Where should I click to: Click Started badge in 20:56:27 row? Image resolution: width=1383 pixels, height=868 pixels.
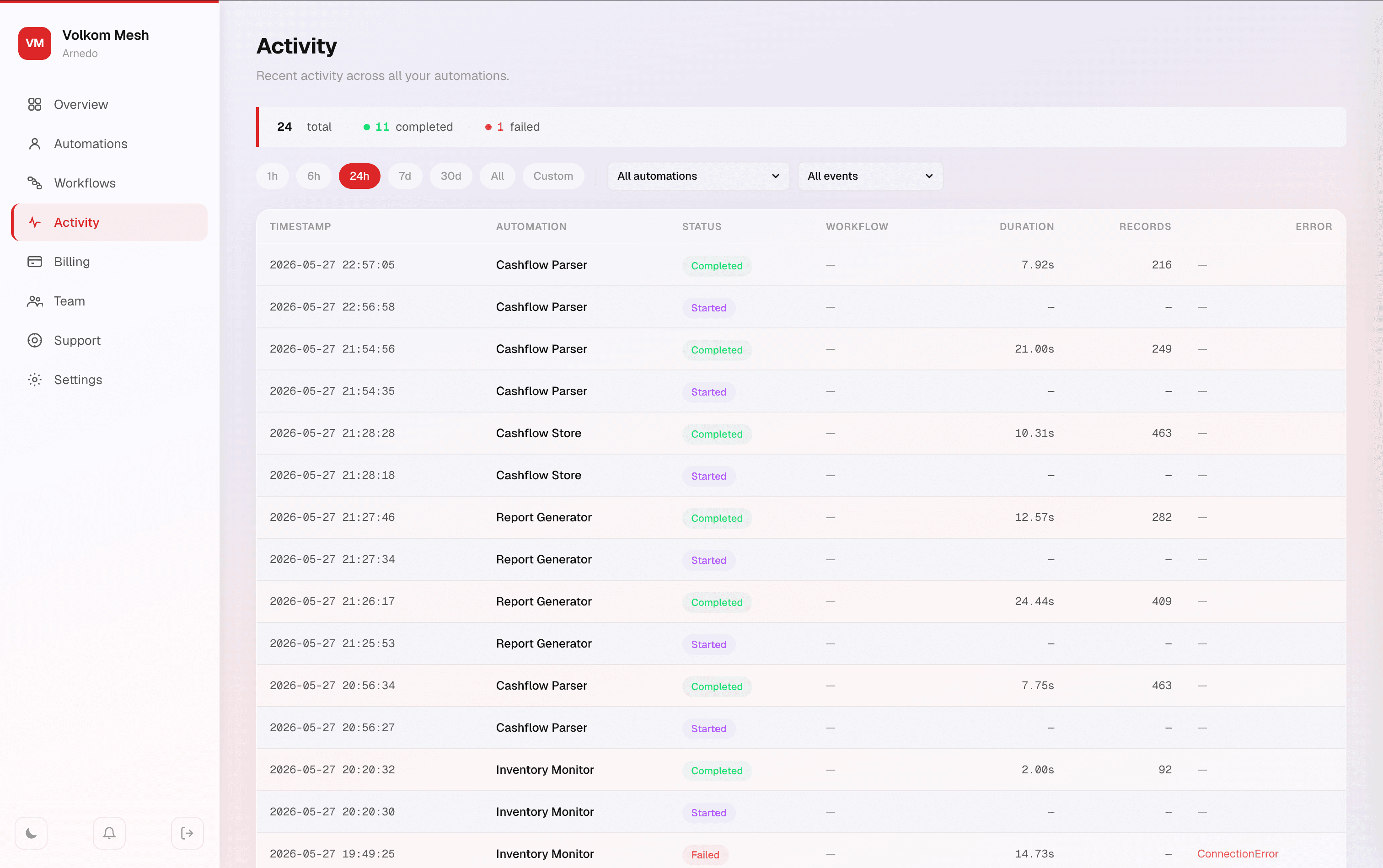tap(708, 728)
